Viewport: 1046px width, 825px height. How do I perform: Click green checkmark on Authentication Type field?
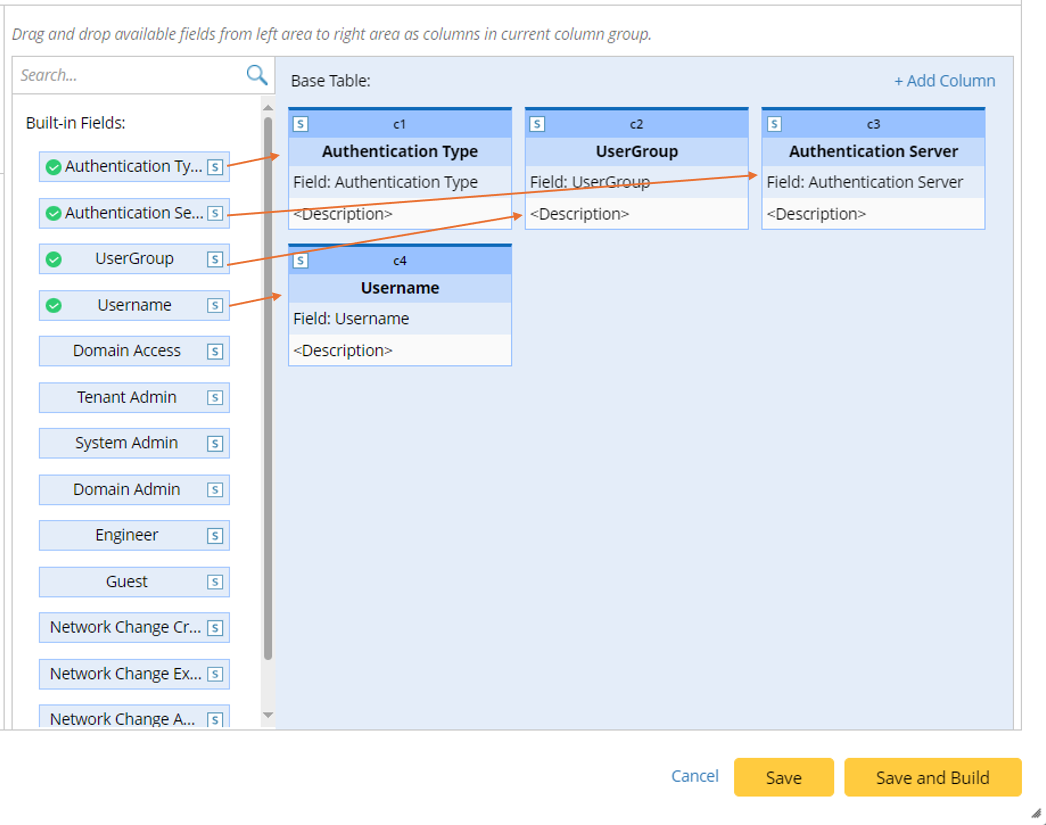54,167
